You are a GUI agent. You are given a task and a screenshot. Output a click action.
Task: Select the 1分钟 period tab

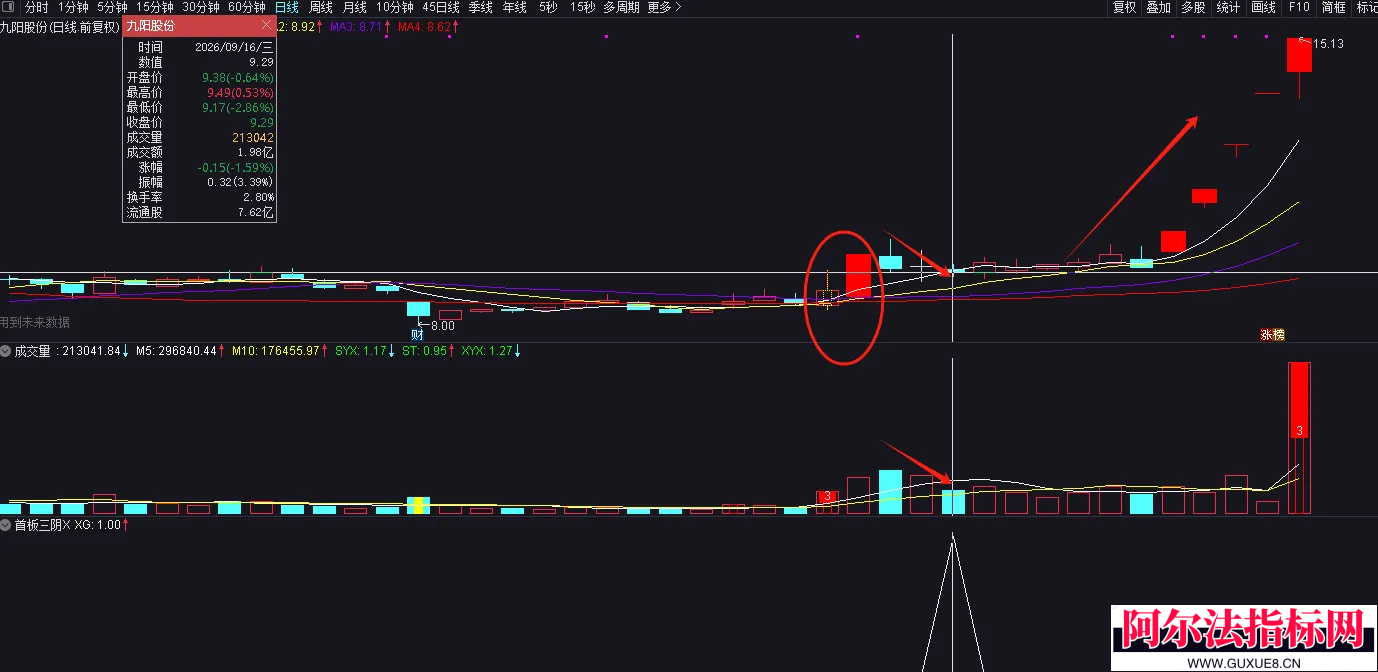click(73, 7)
